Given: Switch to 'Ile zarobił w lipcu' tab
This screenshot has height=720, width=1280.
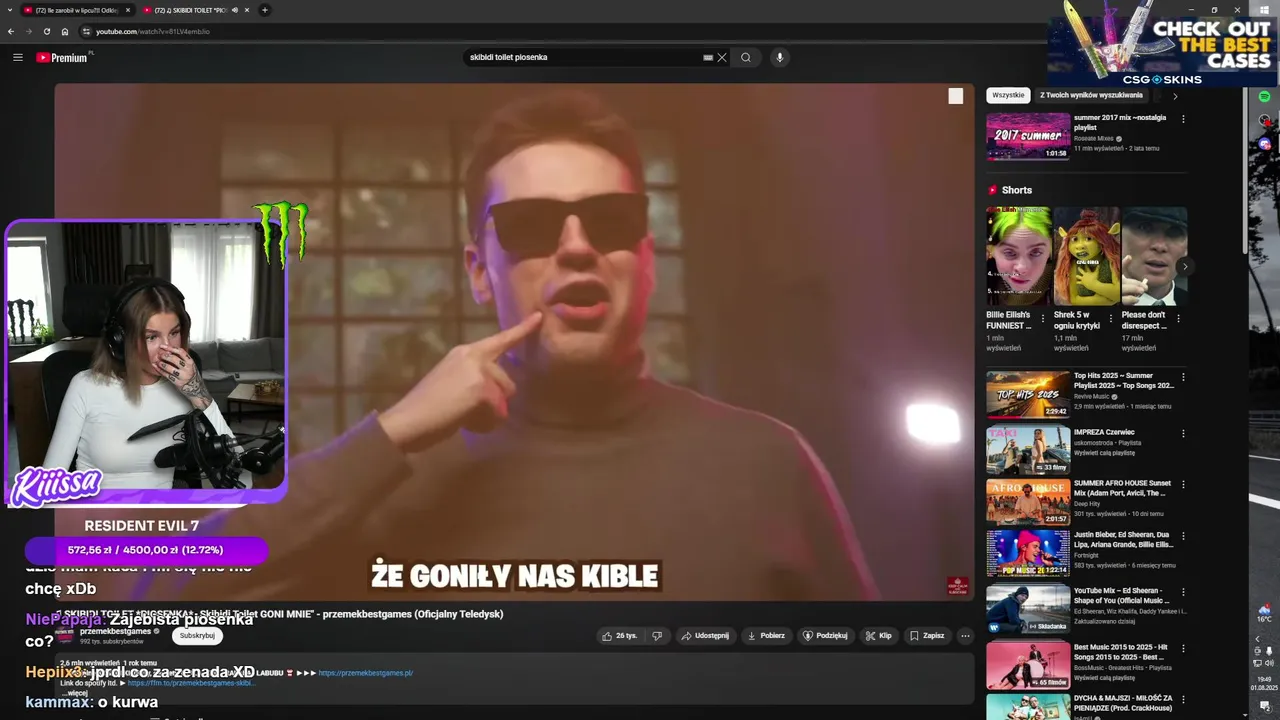Looking at the screenshot, I should click(76, 10).
